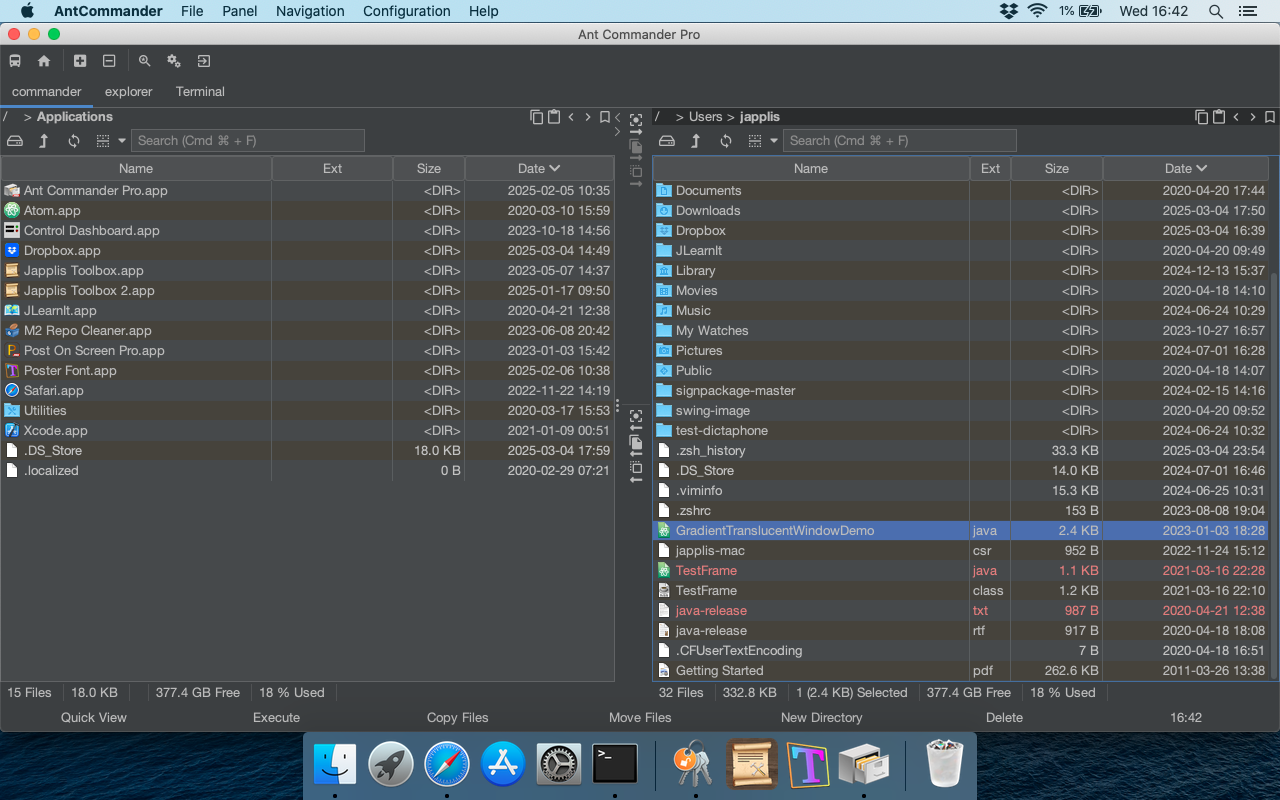1280x800 pixels.
Task: Sort left panel by Name column
Action: pyautogui.click(x=136, y=169)
